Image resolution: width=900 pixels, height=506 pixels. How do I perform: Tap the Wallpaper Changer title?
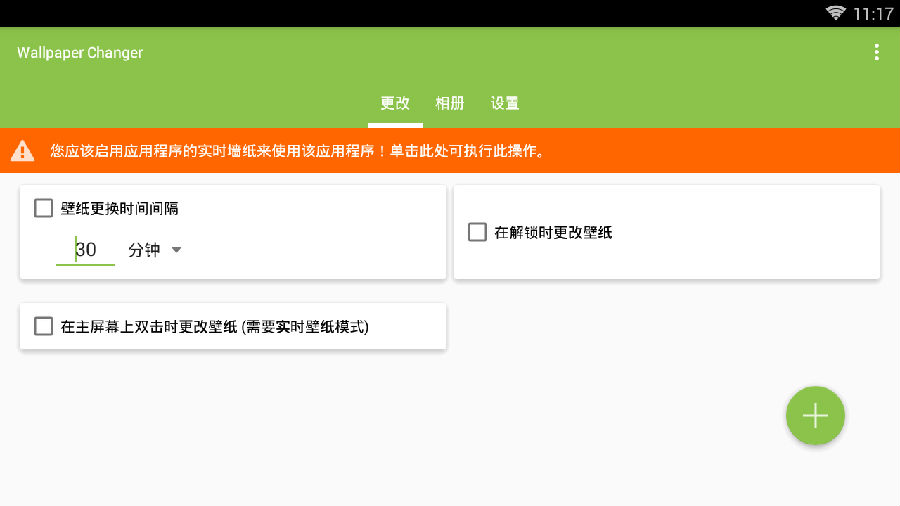[80, 53]
